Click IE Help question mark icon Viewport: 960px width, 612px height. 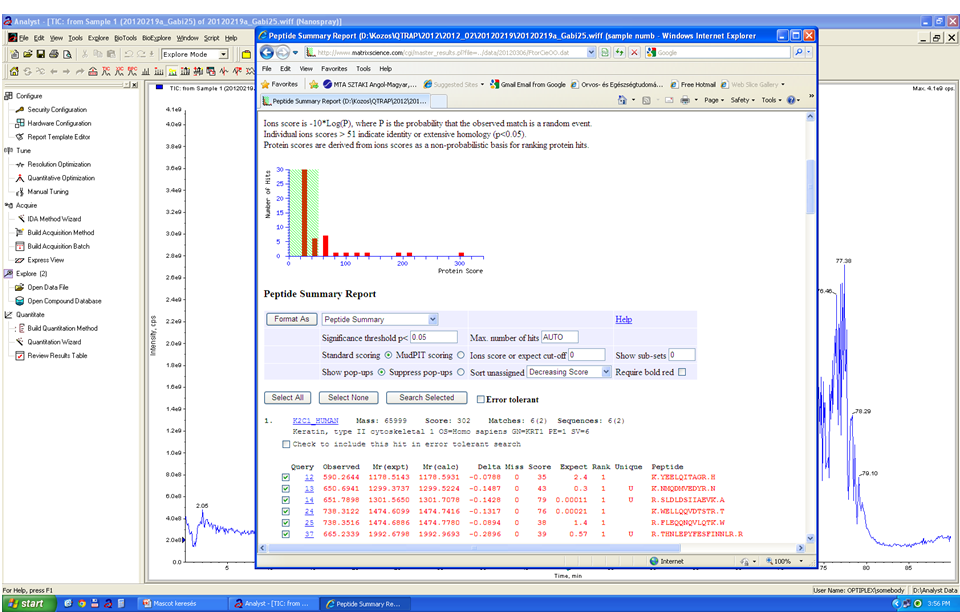click(791, 100)
